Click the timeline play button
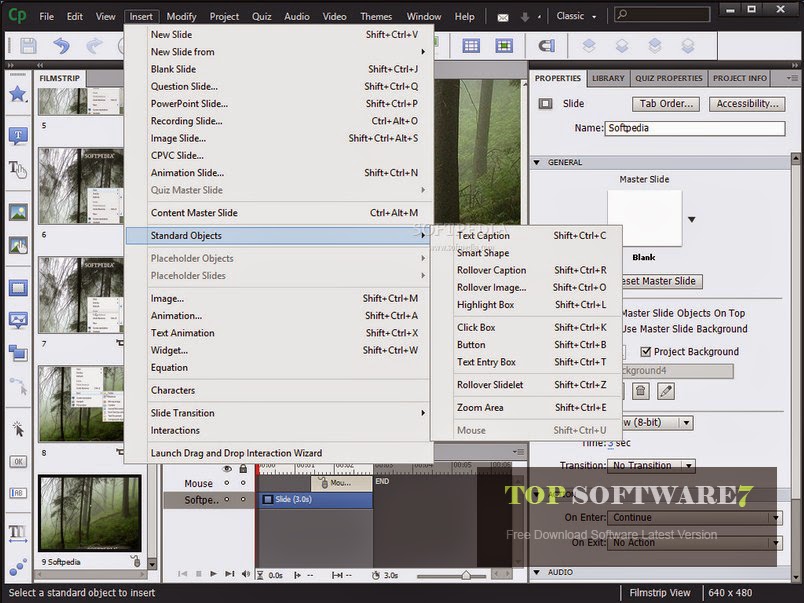Screen dimensions: 804x603 pyautogui.click(x=213, y=574)
